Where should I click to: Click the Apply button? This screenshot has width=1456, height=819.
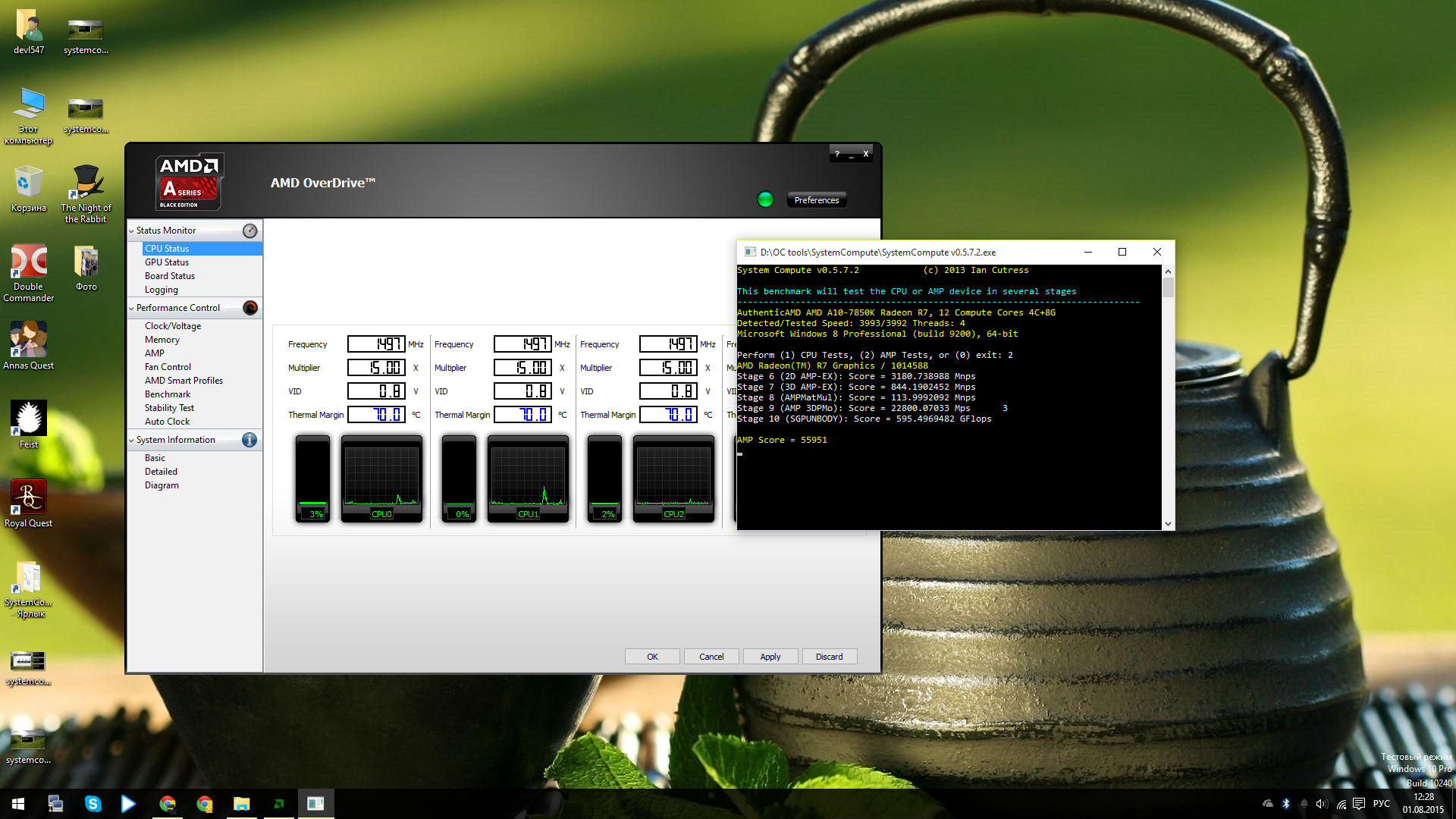pyautogui.click(x=770, y=657)
